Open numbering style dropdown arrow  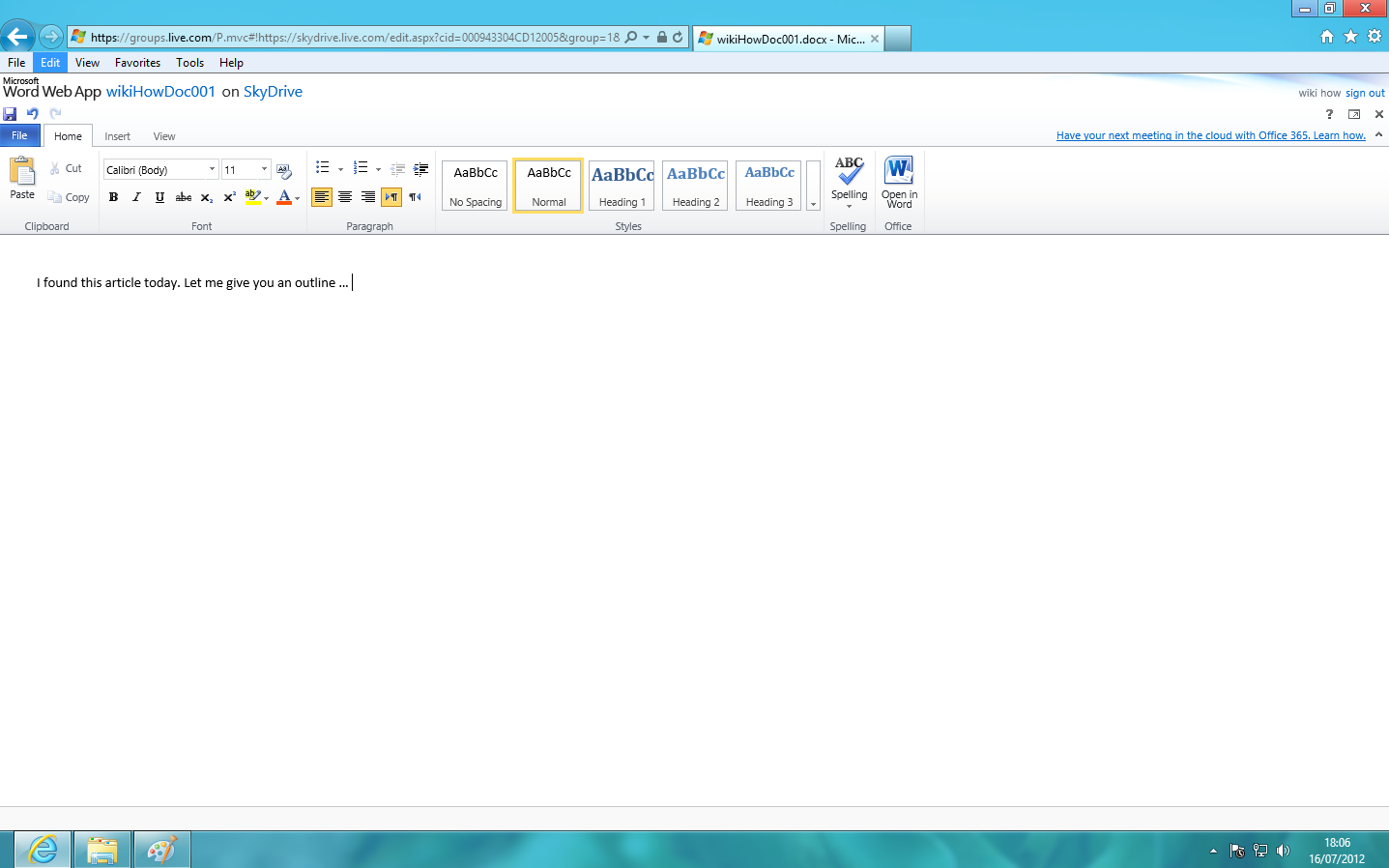378,169
